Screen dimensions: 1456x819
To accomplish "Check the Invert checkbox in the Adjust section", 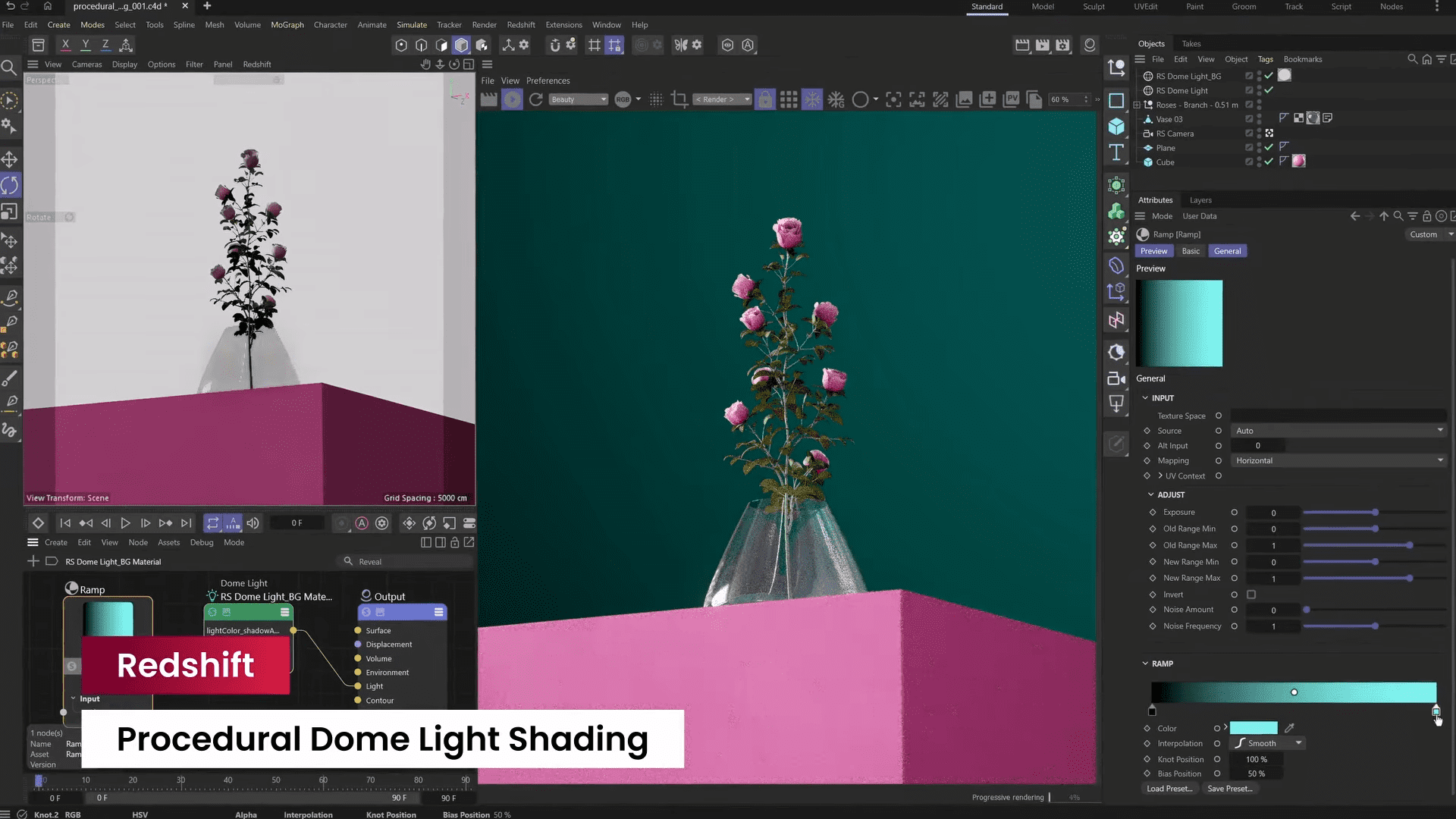I will (1252, 595).
